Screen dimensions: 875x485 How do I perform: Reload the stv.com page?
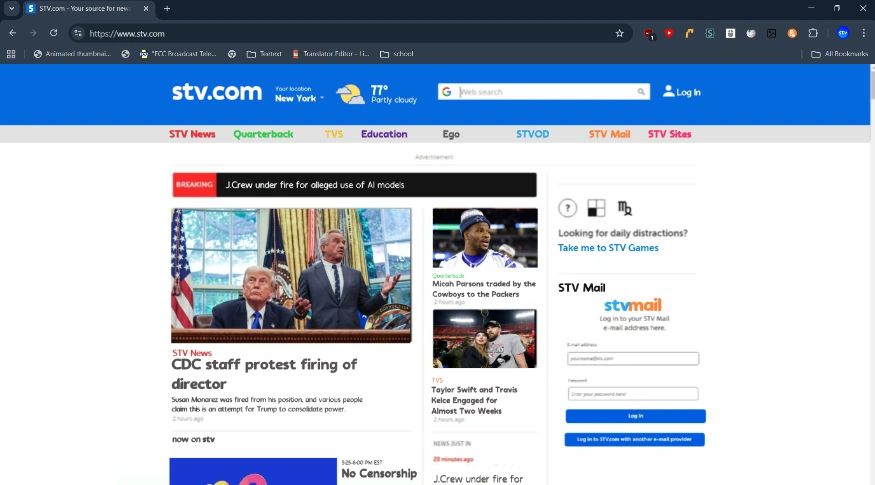pyautogui.click(x=54, y=33)
